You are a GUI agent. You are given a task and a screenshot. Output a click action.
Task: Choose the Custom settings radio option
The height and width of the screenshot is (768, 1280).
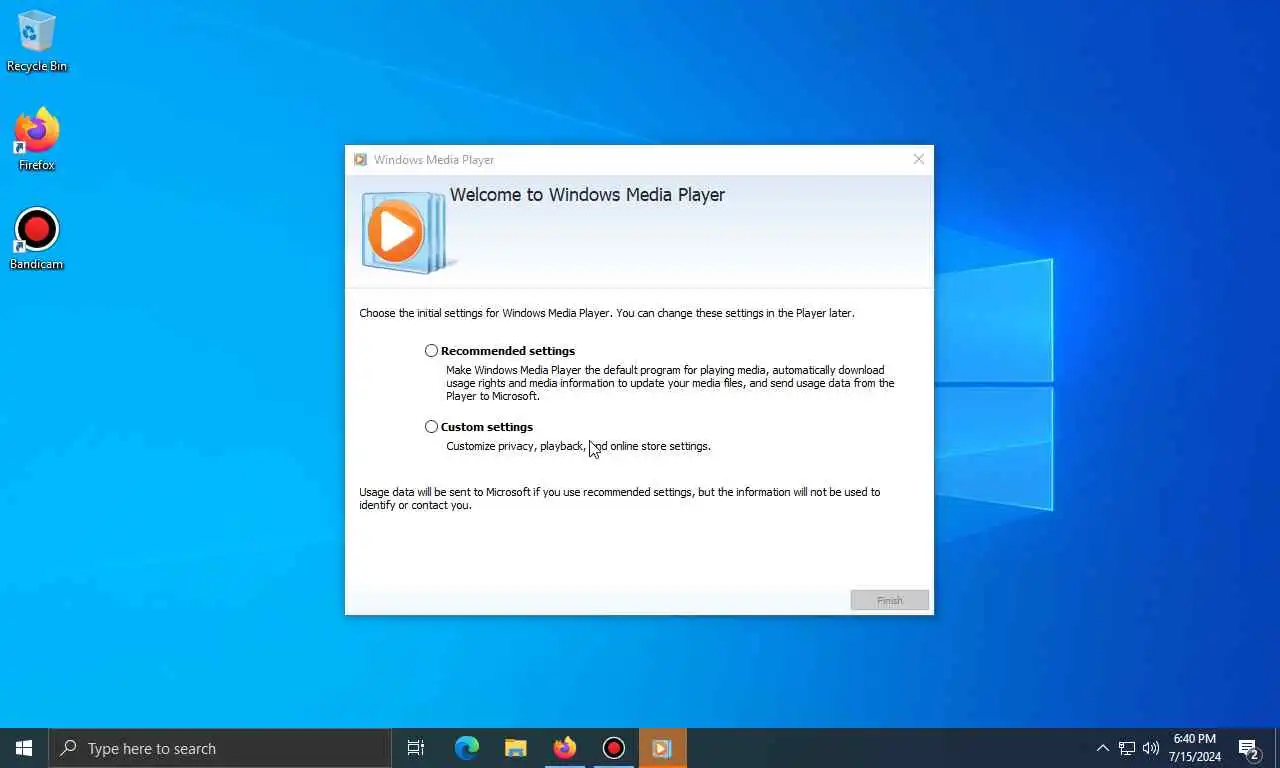(x=431, y=427)
